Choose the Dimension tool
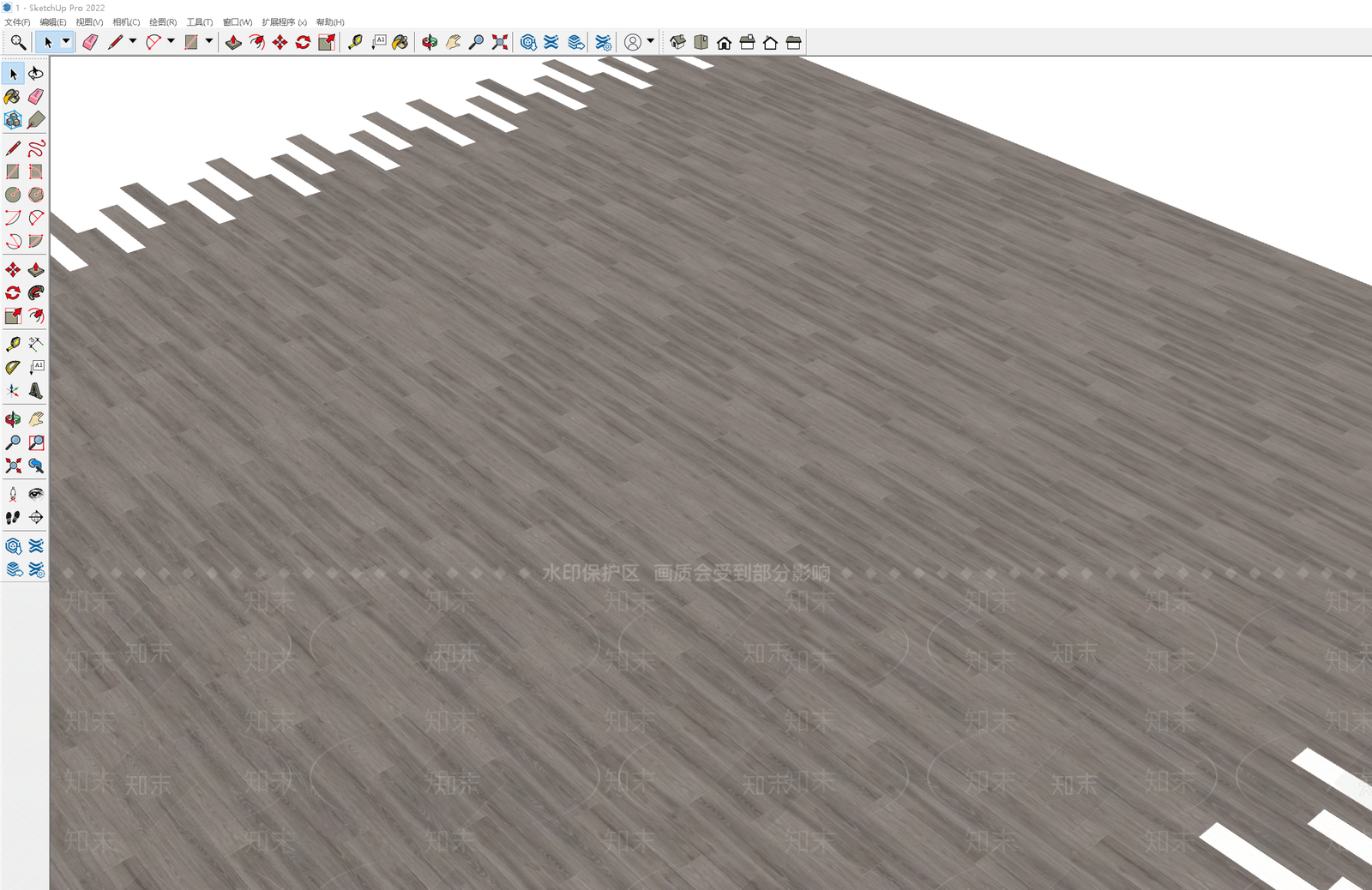 coord(36,344)
